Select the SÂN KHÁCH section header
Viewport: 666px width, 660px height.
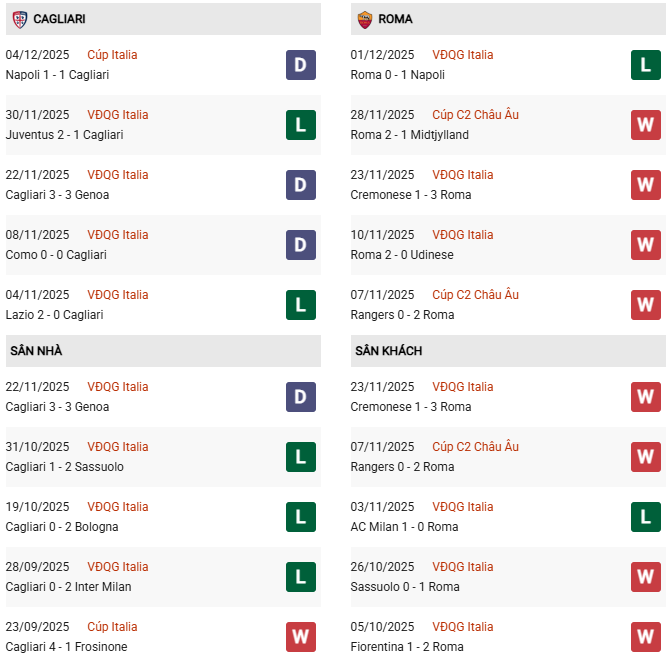pos(388,351)
